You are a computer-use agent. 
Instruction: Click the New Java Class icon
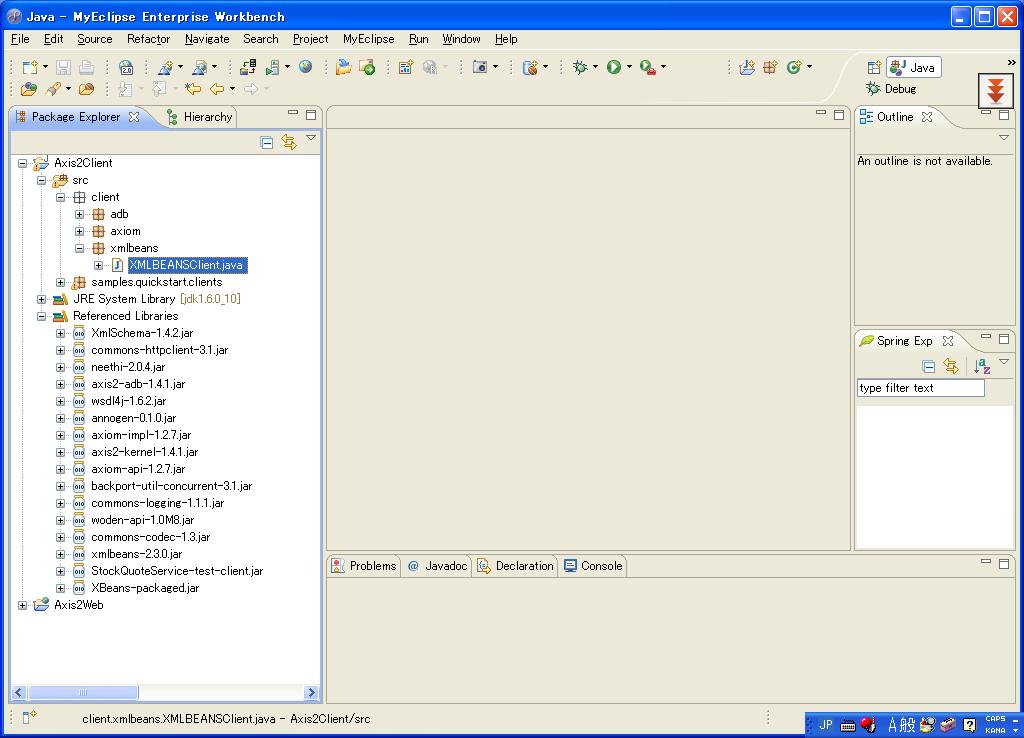794,67
